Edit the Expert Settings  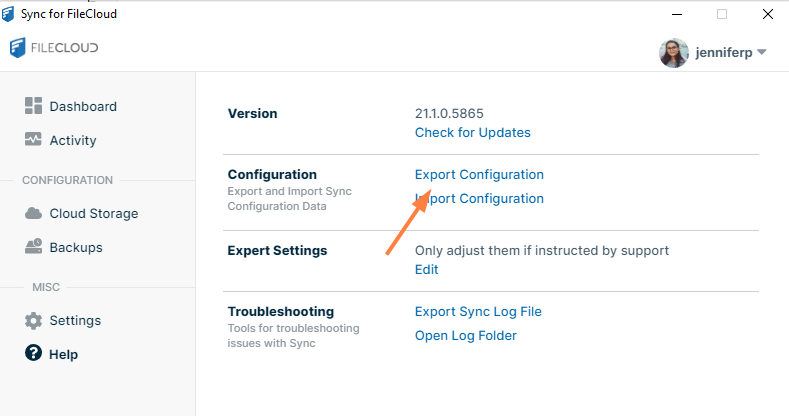[x=426, y=269]
